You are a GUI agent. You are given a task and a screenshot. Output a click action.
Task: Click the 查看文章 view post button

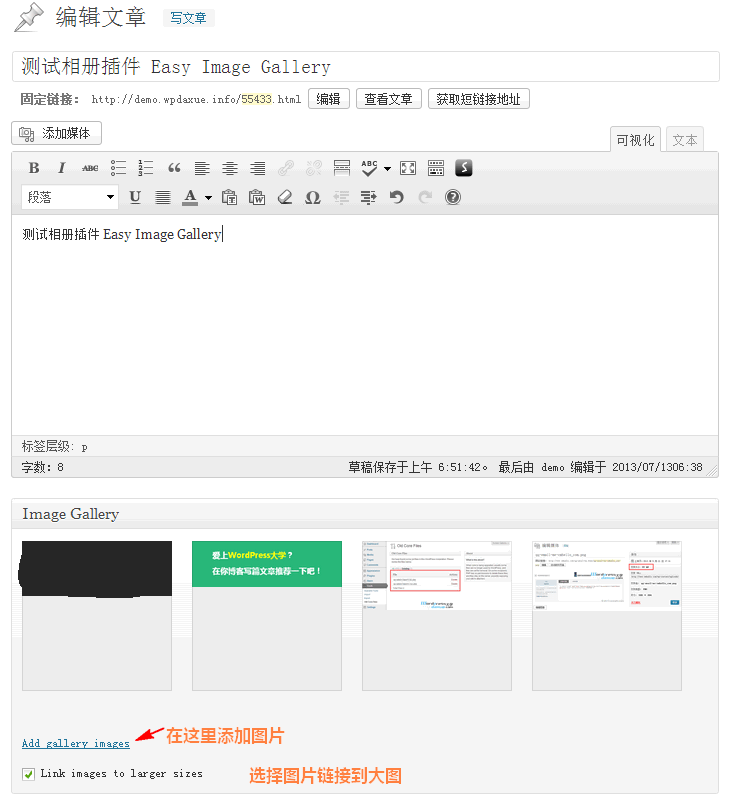[x=389, y=99]
